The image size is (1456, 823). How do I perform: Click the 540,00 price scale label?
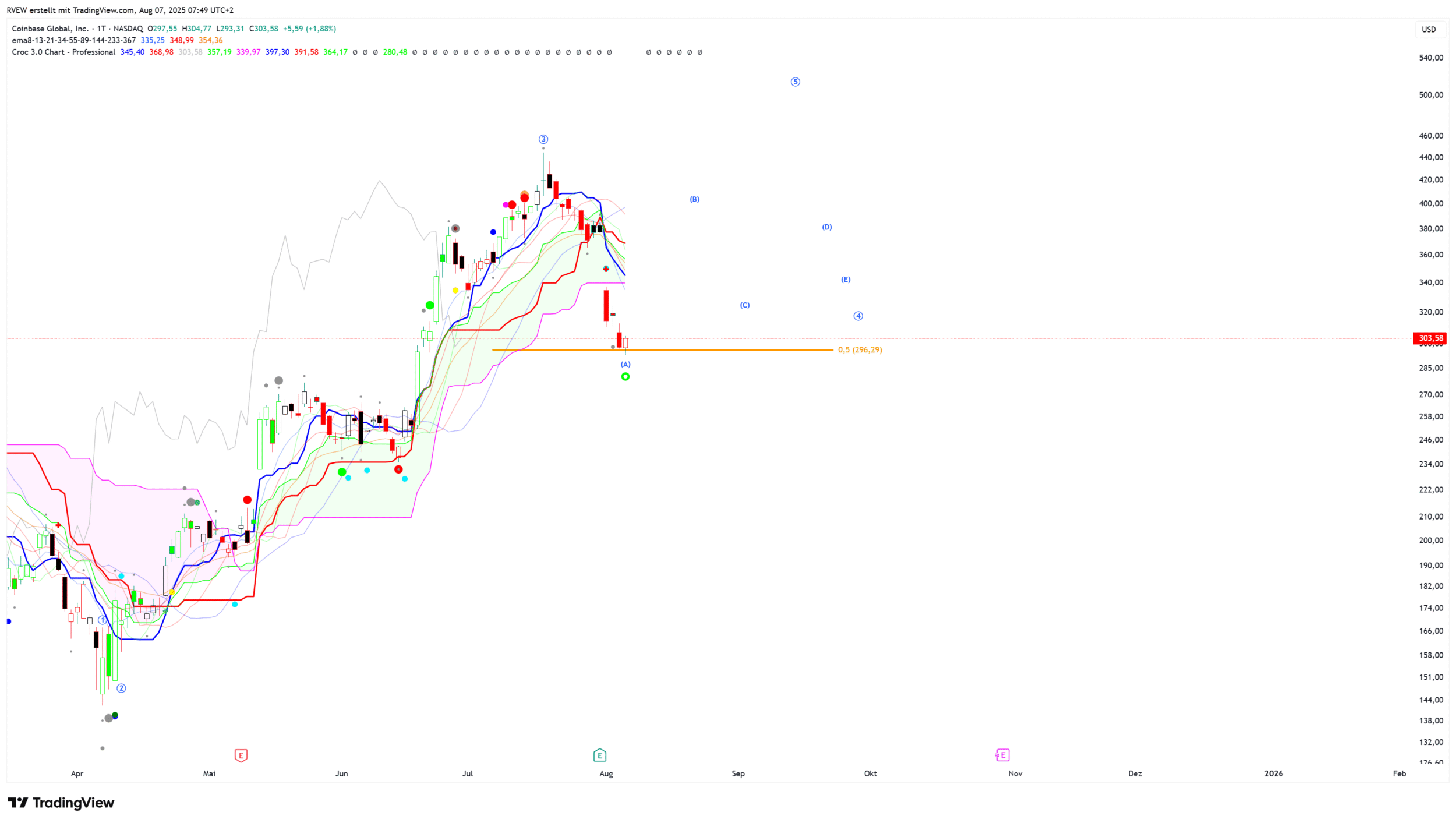(x=1430, y=58)
